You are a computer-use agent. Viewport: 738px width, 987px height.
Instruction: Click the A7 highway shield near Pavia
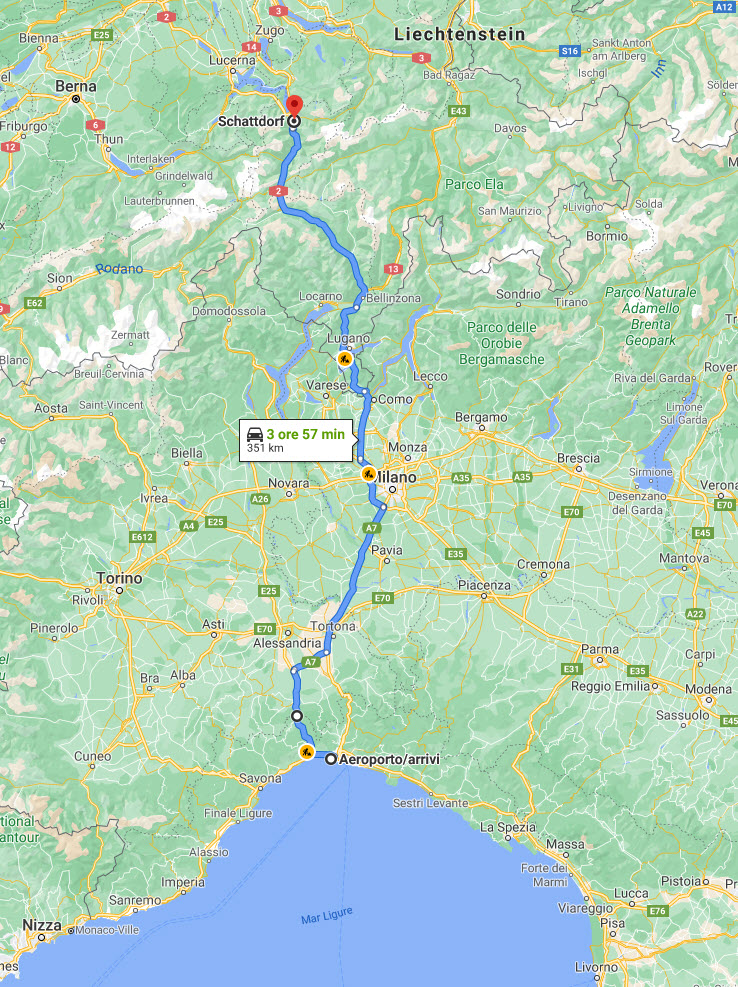point(372,528)
